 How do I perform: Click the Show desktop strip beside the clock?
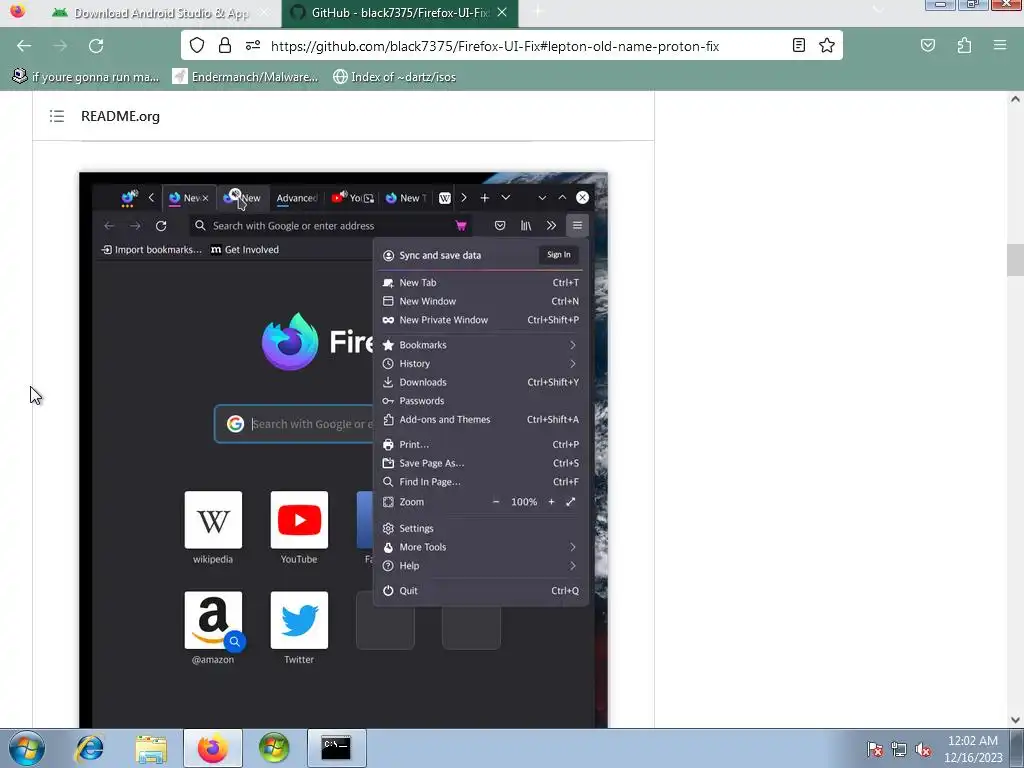1018,748
